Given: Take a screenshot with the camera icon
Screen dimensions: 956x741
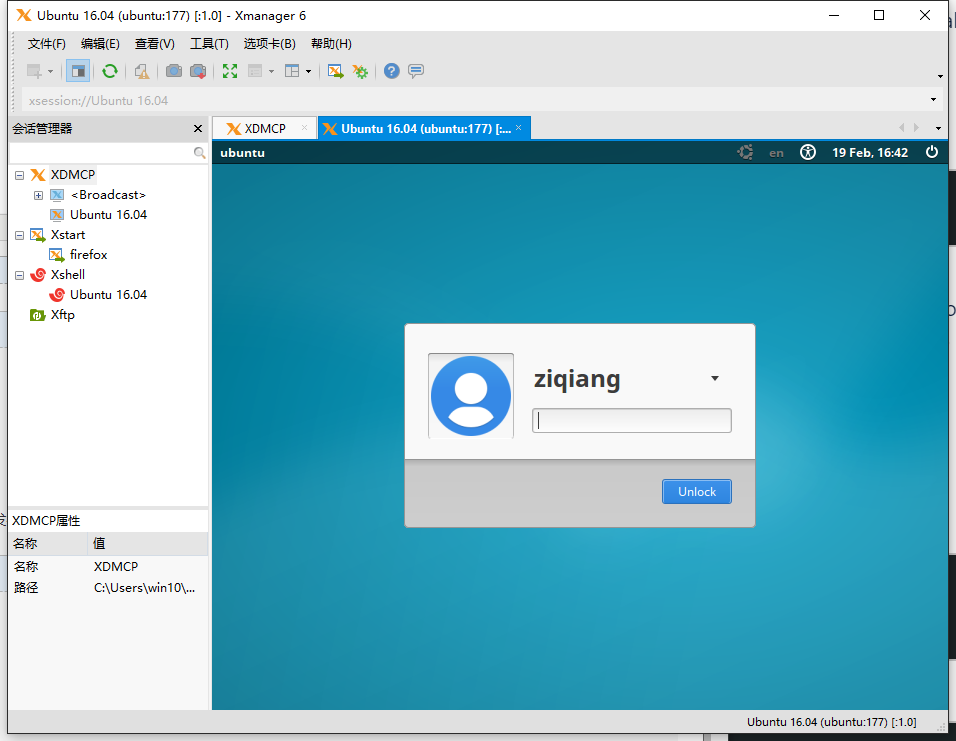Looking at the screenshot, I should [175, 71].
